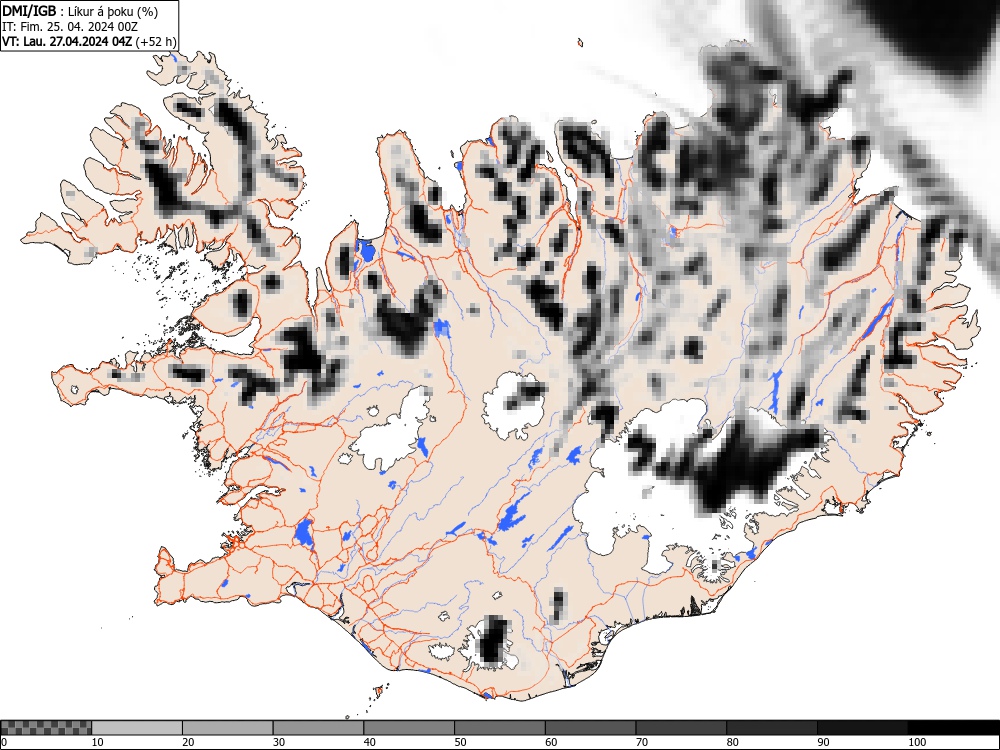1000x750 pixels.
Task: Click the legend label '40'
Action: (x=369, y=742)
